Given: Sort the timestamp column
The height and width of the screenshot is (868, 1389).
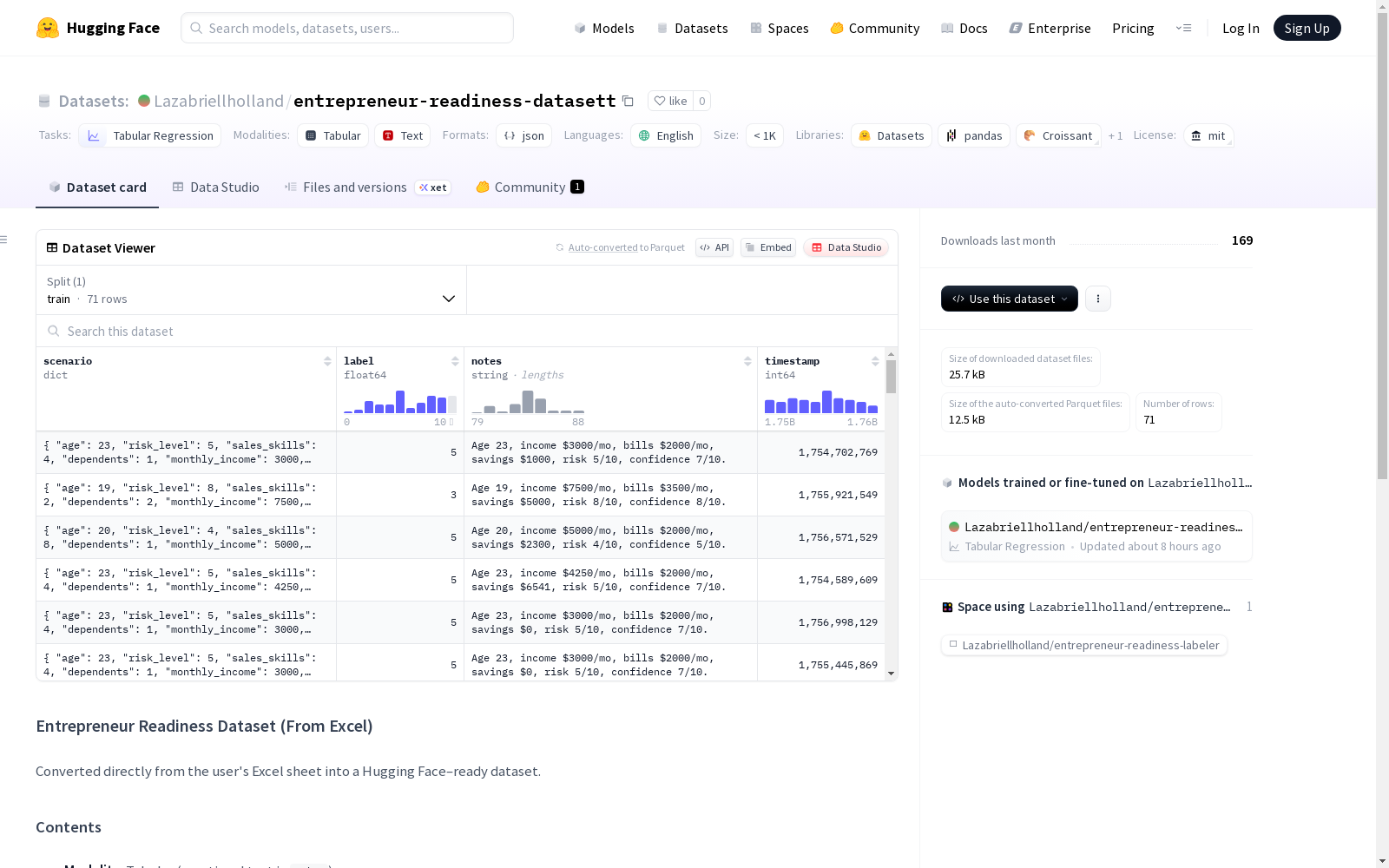Looking at the screenshot, I should pos(875,361).
